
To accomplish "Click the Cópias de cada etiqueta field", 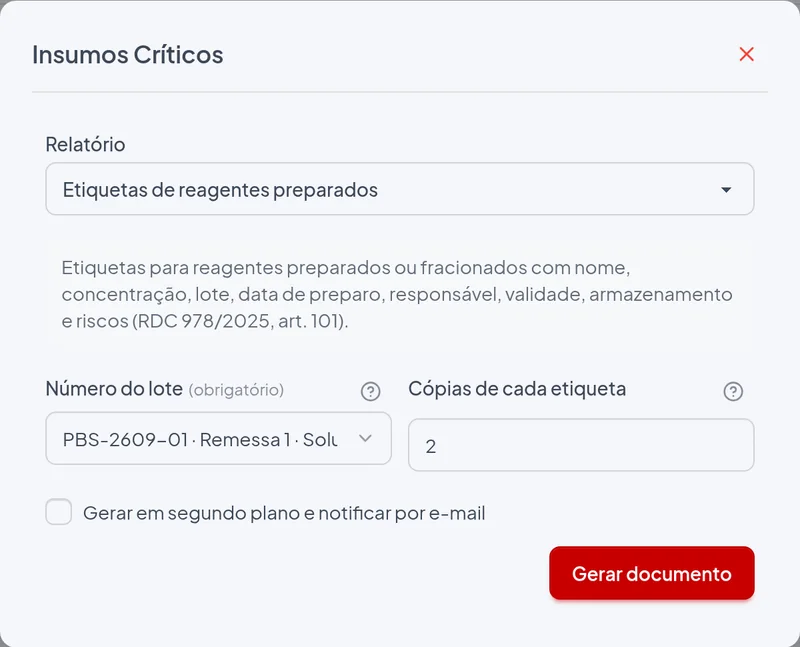I will (x=581, y=445).
